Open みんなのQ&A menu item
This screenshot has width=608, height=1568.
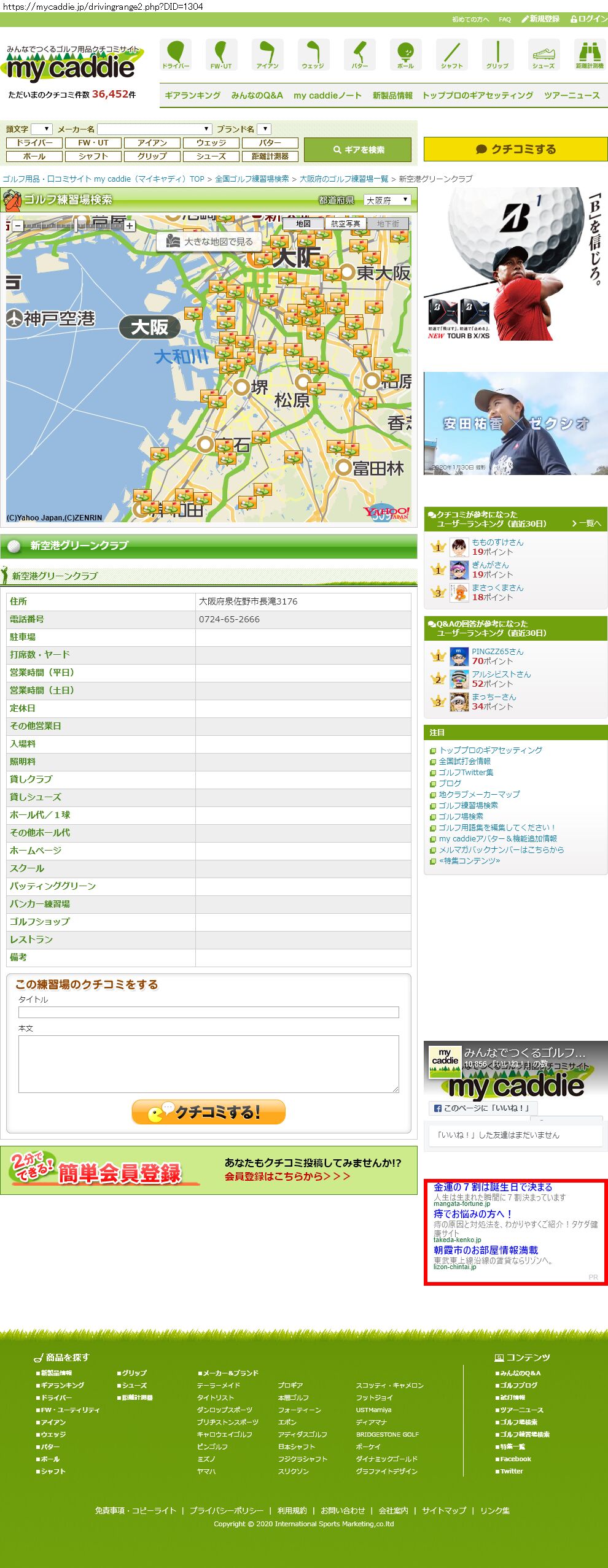[x=257, y=96]
